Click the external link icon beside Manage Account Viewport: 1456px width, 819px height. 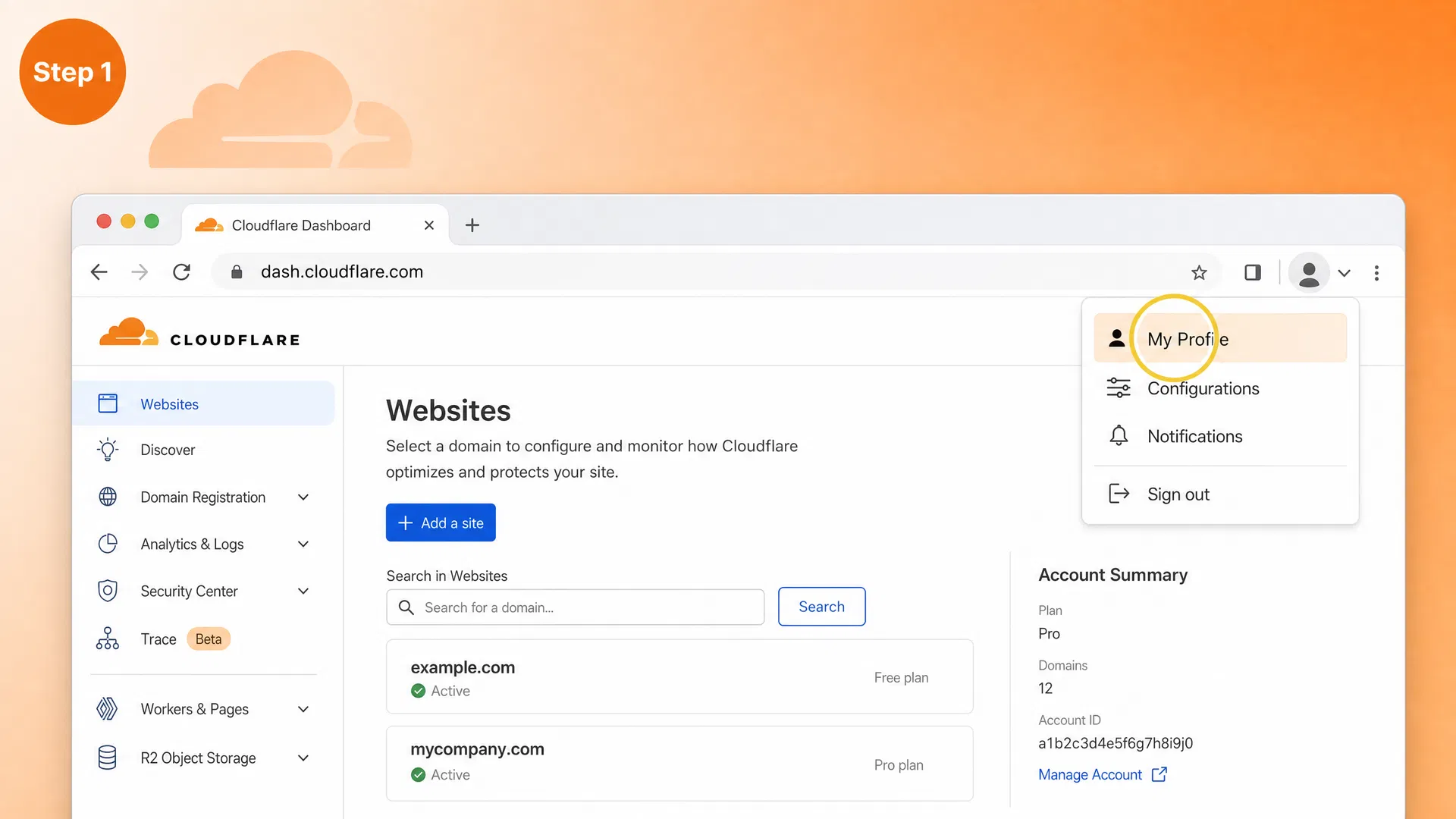click(1159, 774)
